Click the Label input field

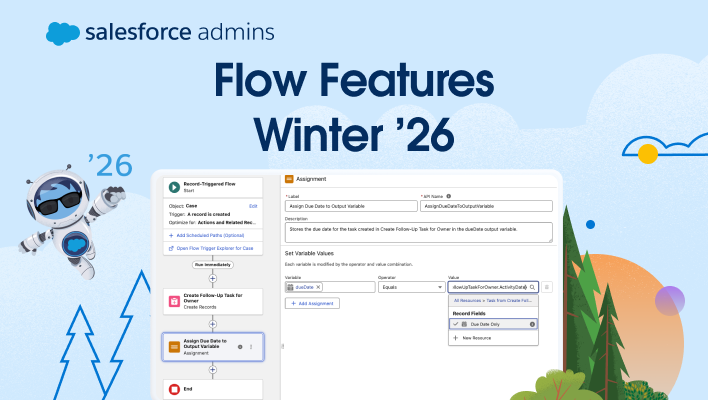(x=351, y=206)
